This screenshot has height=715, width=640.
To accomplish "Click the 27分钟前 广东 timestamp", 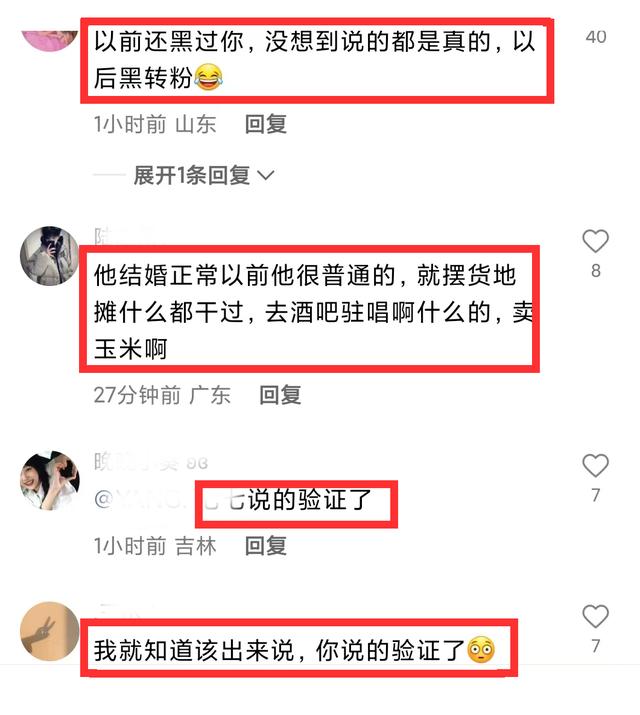I will click(162, 395).
